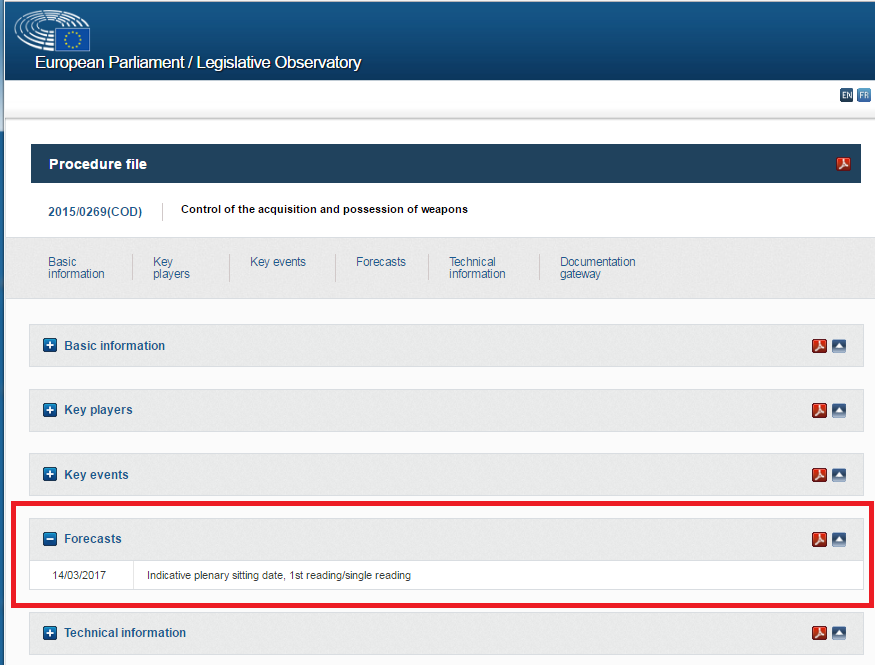This screenshot has width=875, height=665.
Task: Select Key events in navigation bar
Action: [x=278, y=262]
